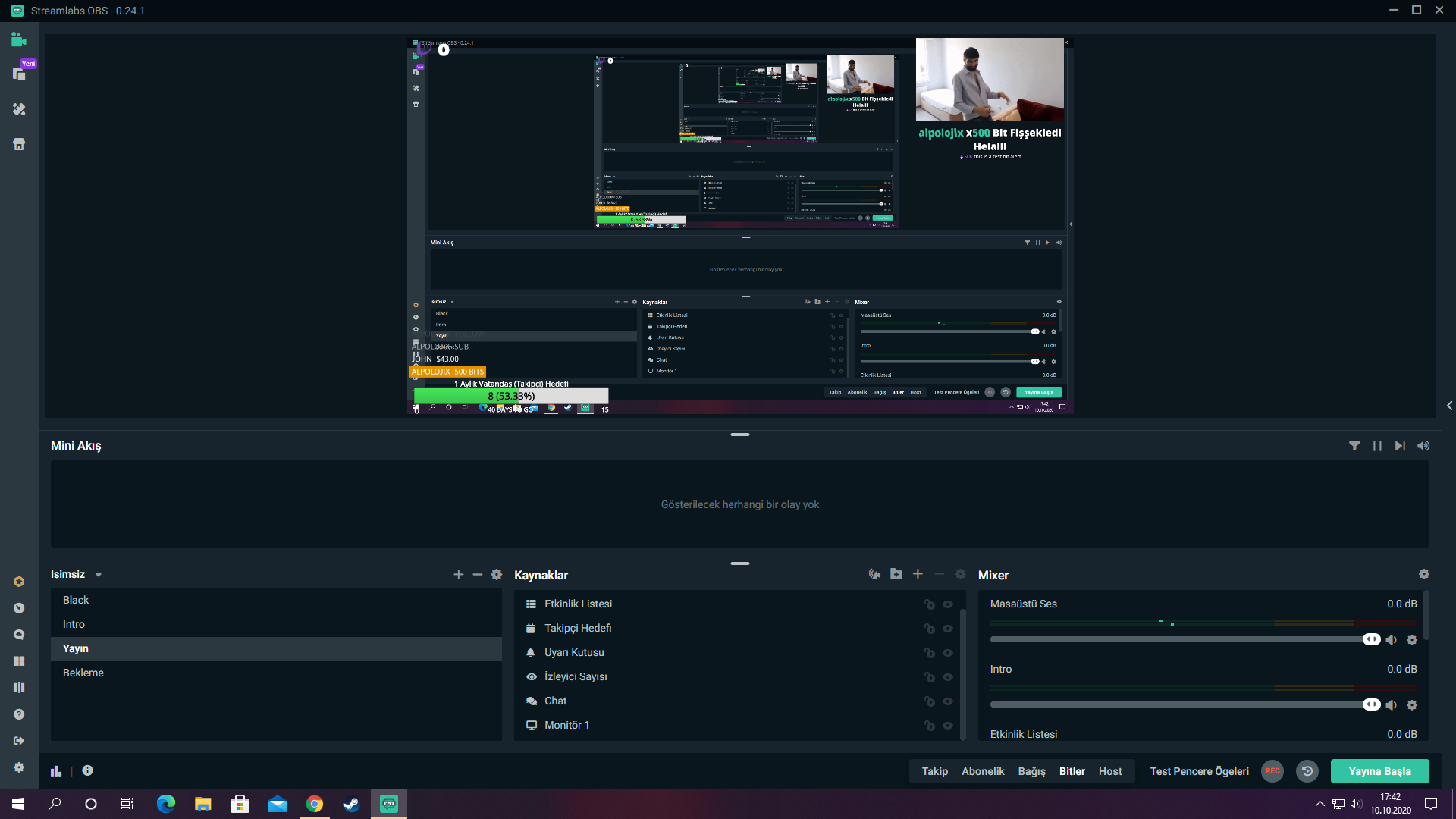This screenshot has height=819, width=1456.
Task: Click the Yayına Başla button
Action: [1379, 771]
